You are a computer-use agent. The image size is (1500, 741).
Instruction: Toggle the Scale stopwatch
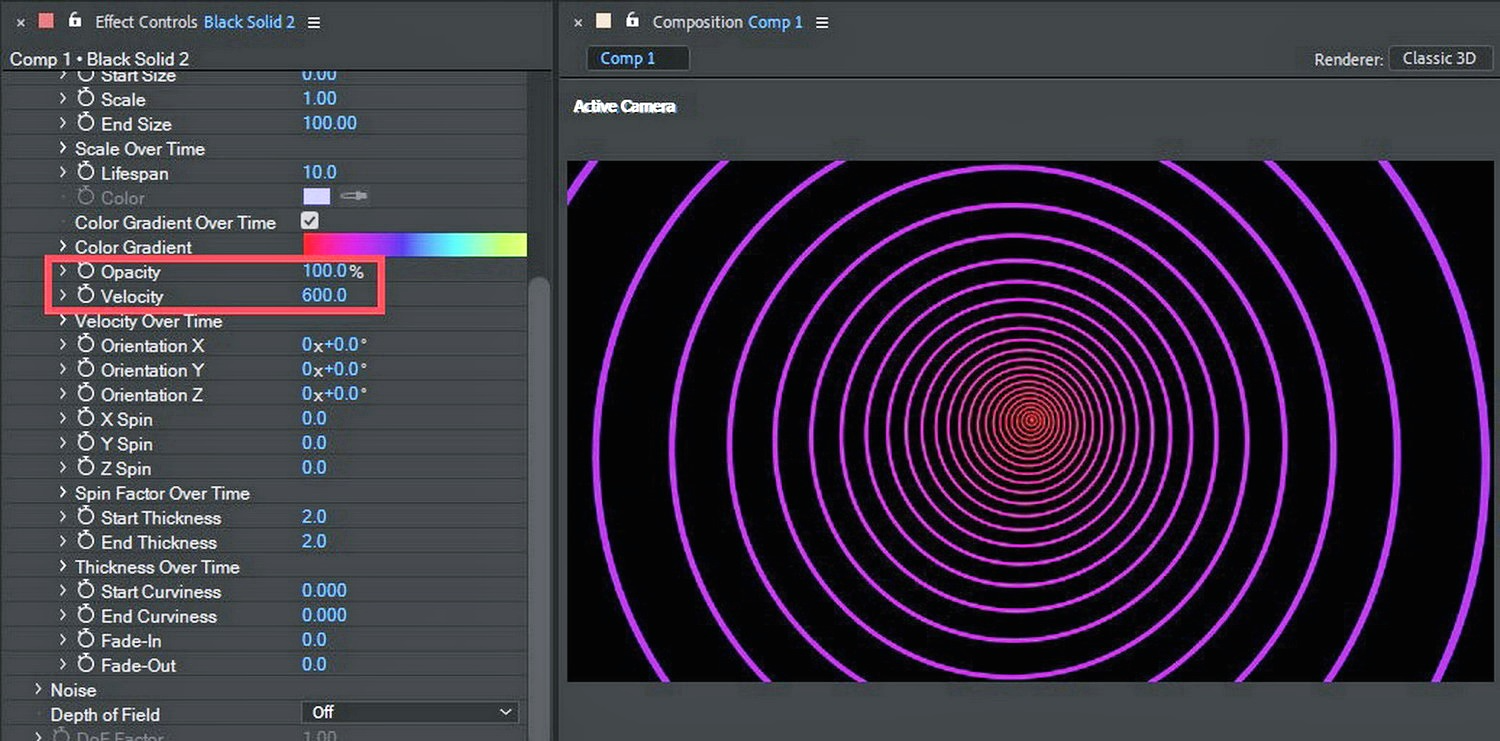tap(86, 99)
